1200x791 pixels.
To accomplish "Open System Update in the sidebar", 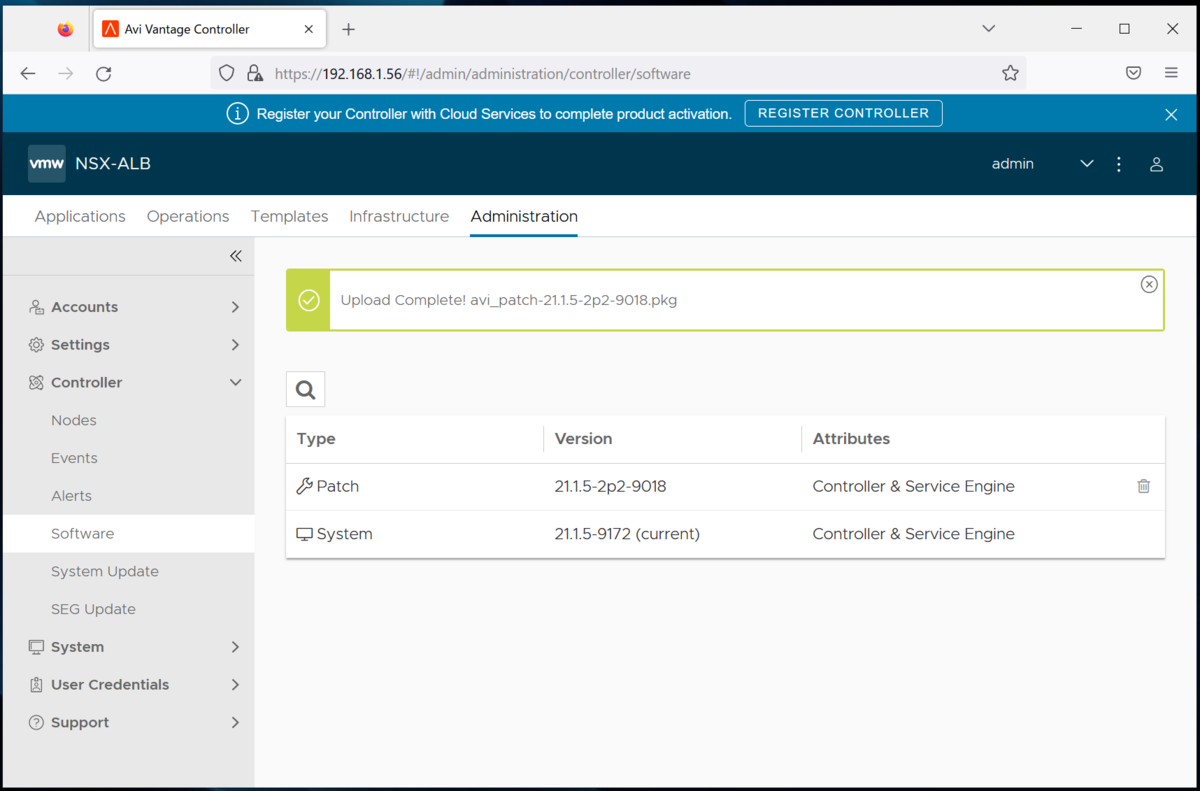I will tap(105, 572).
